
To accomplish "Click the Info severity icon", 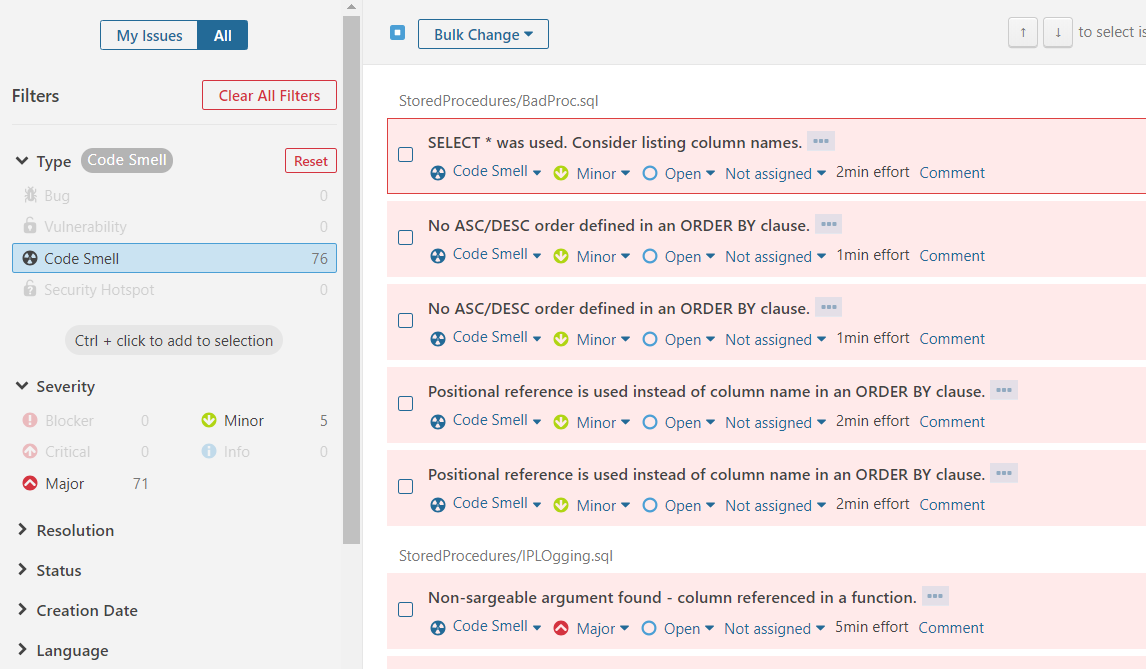I will click(209, 451).
